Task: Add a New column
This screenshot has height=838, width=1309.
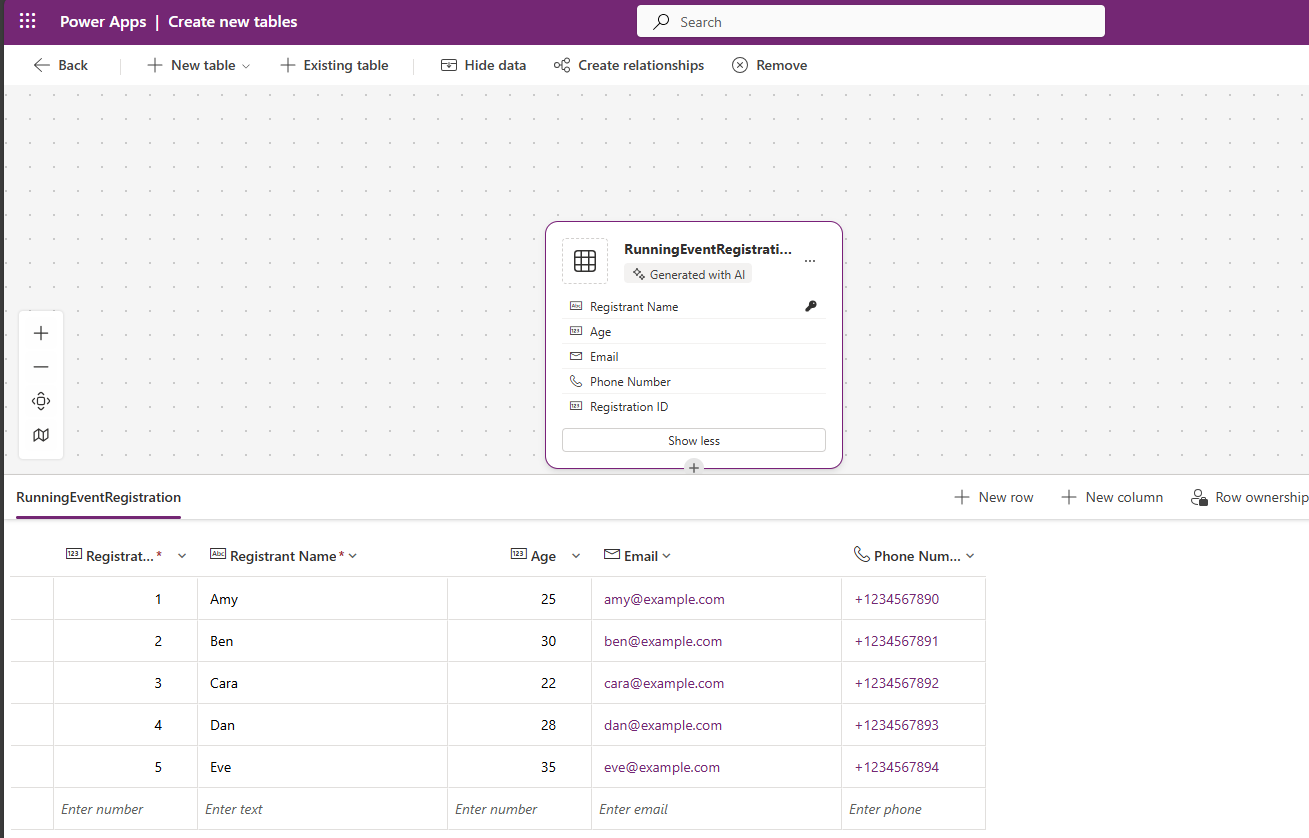Action: [x=1112, y=497]
